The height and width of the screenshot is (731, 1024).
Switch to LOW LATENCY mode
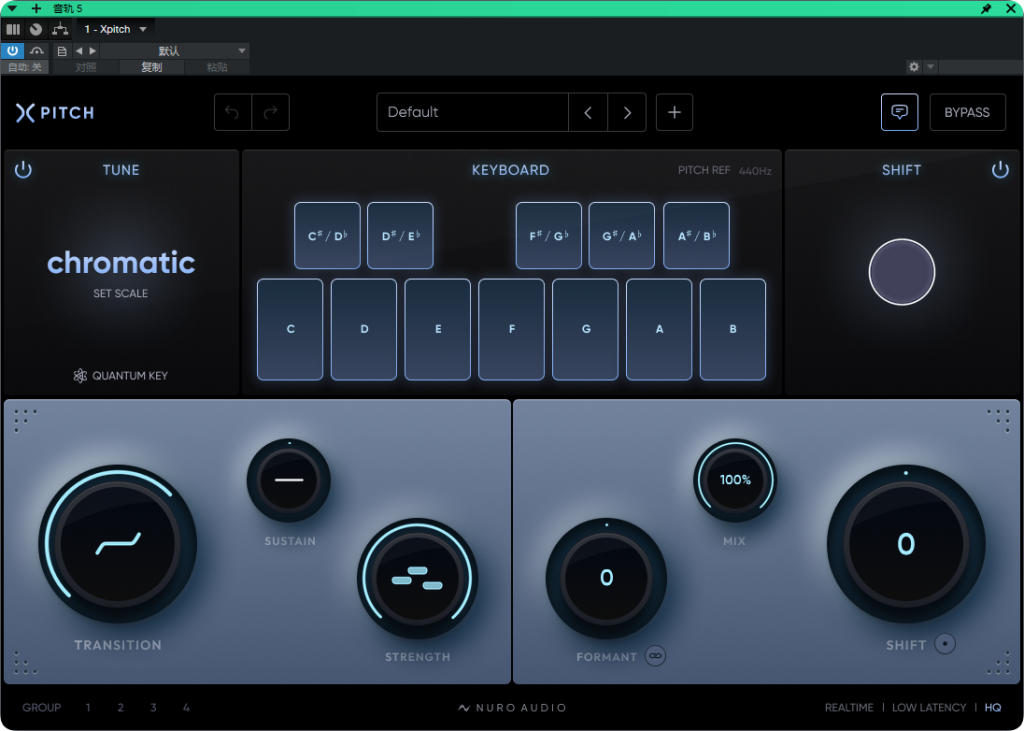(929, 707)
